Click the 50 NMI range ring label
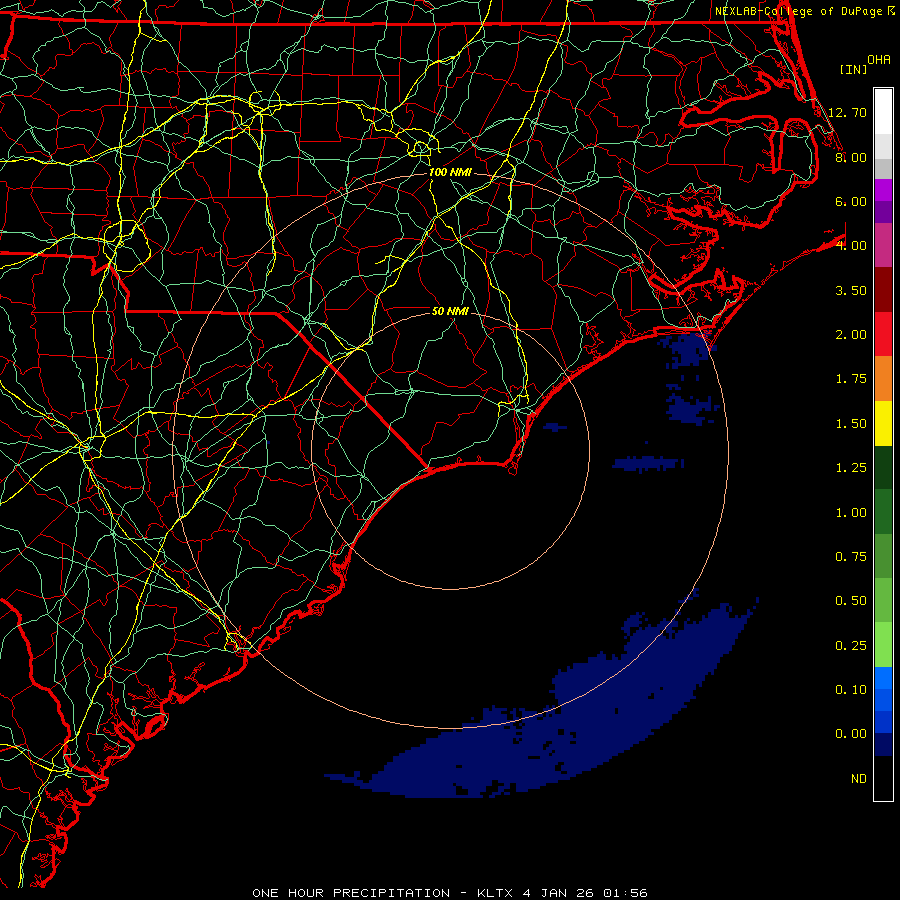This screenshot has height=900, width=900. 450,311
